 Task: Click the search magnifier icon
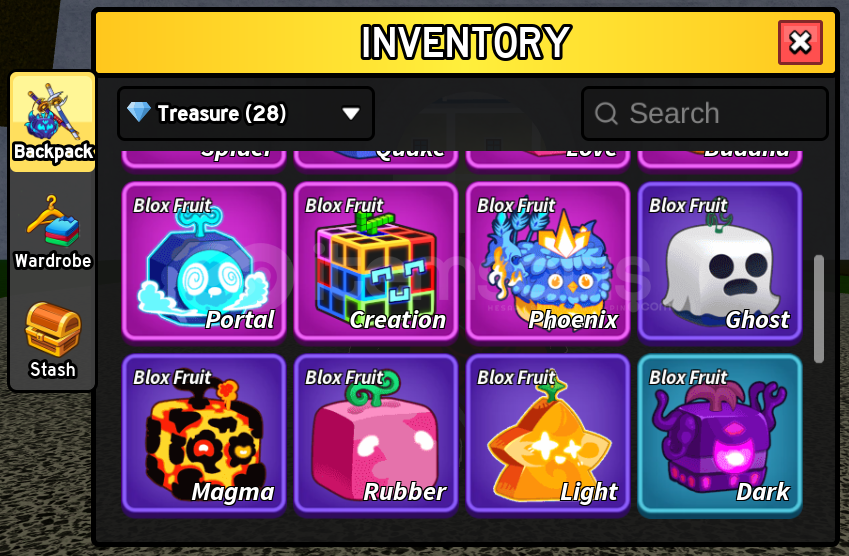(x=606, y=114)
